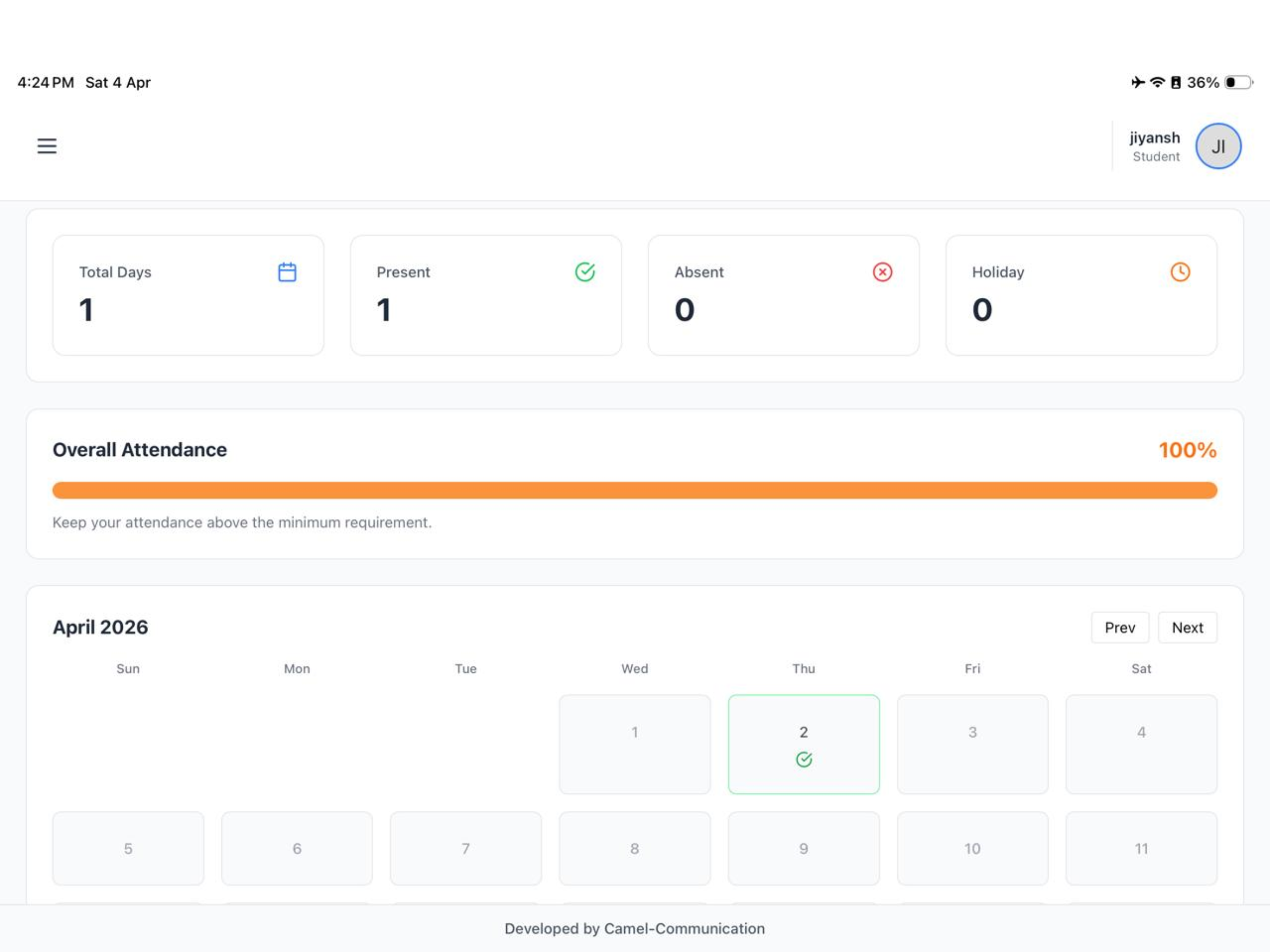Click the orange Overall Attendance progress bar
Image resolution: width=1270 pixels, height=952 pixels.
click(635, 490)
